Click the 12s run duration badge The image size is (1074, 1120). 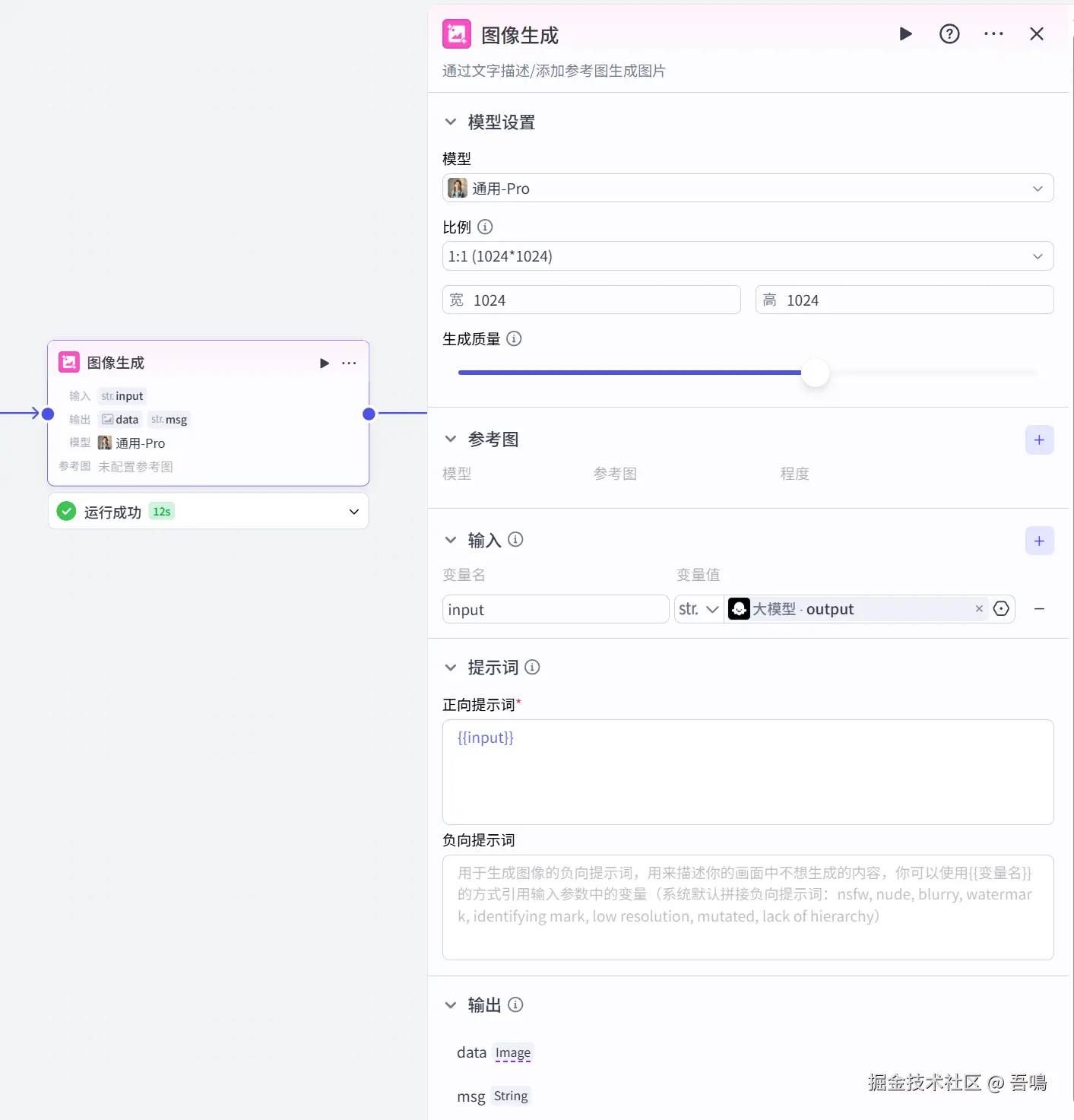click(162, 512)
